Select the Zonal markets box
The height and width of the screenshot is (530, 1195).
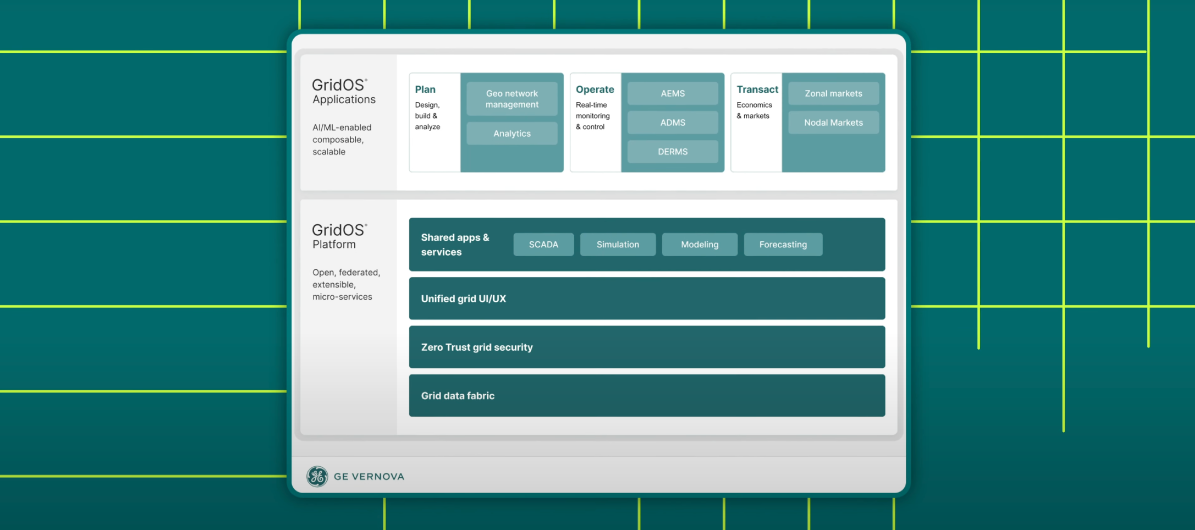click(834, 94)
